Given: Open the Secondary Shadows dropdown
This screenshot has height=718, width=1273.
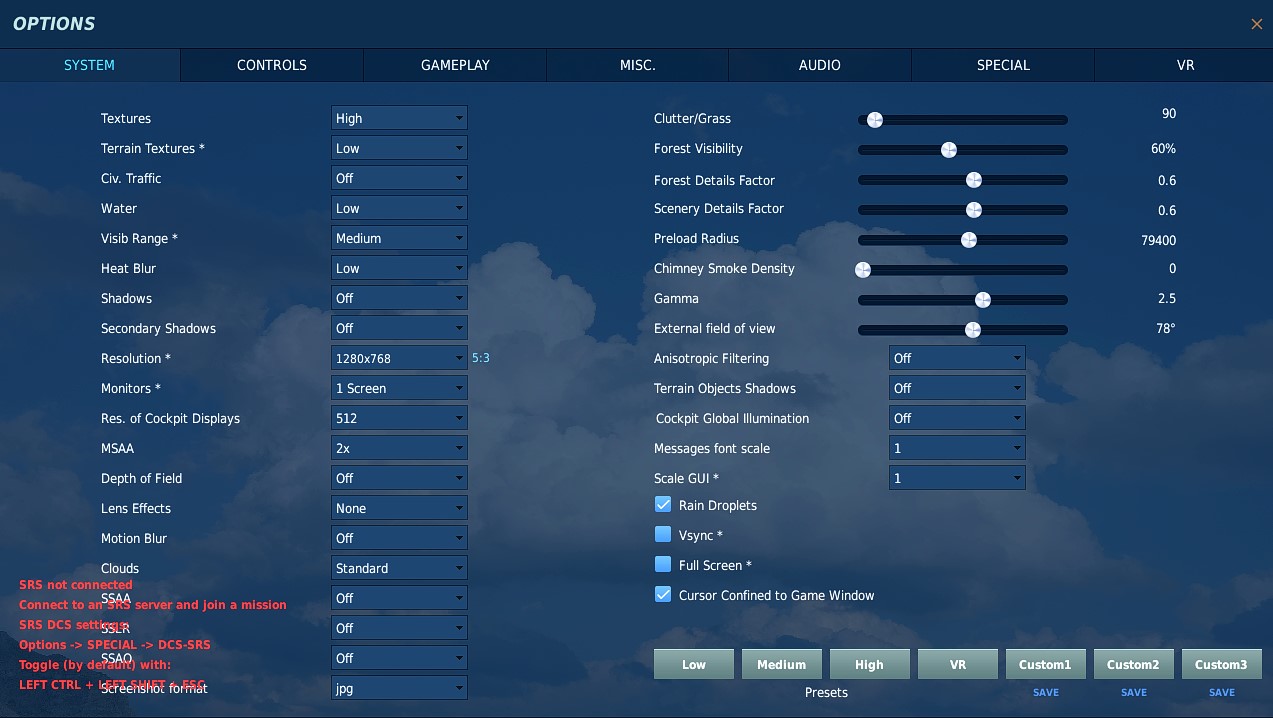Looking at the screenshot, I should [399, 328].
